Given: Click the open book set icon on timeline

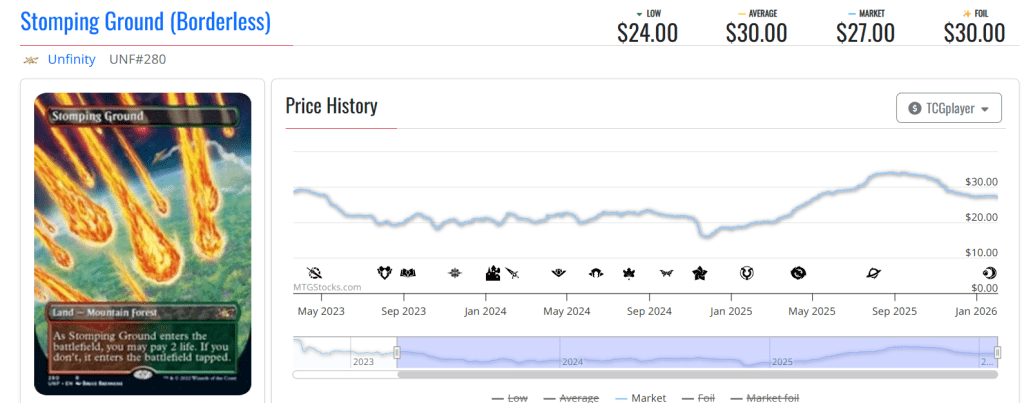Looking at the screenshot, I should tap(407, 272).
